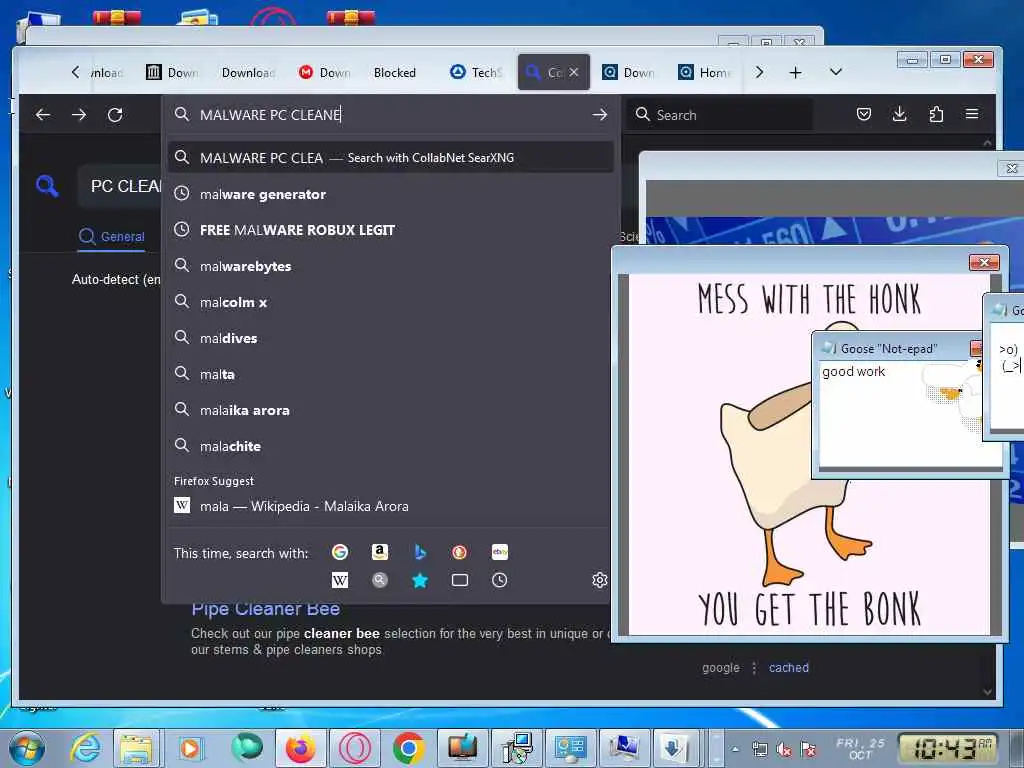Open Windows Explorer folder on the taskbar
Viewport: 1024px width, 768px height.
point(137,748)
